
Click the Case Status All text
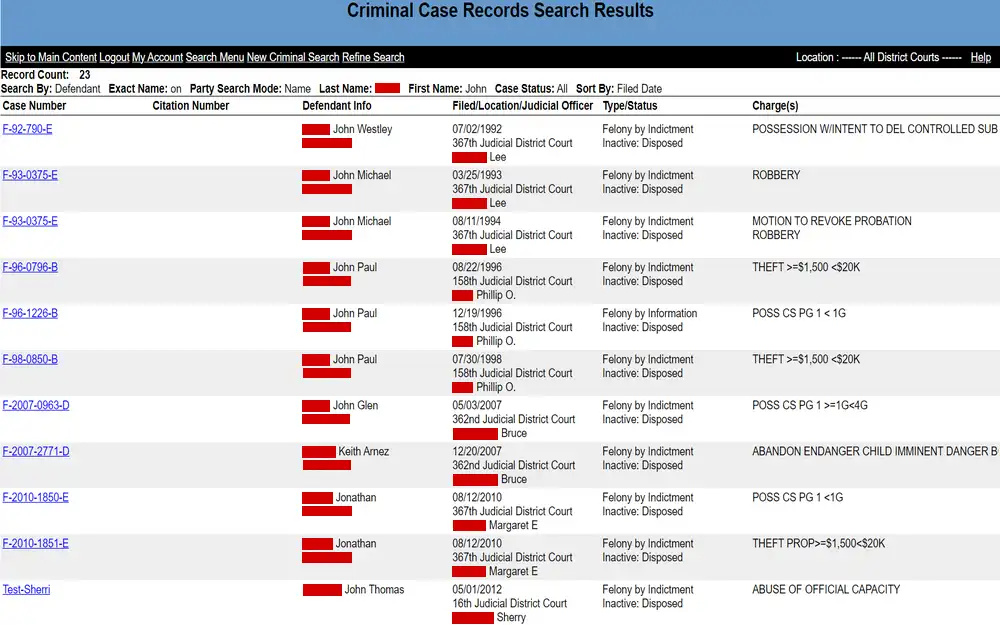click(x=531, y=89)
